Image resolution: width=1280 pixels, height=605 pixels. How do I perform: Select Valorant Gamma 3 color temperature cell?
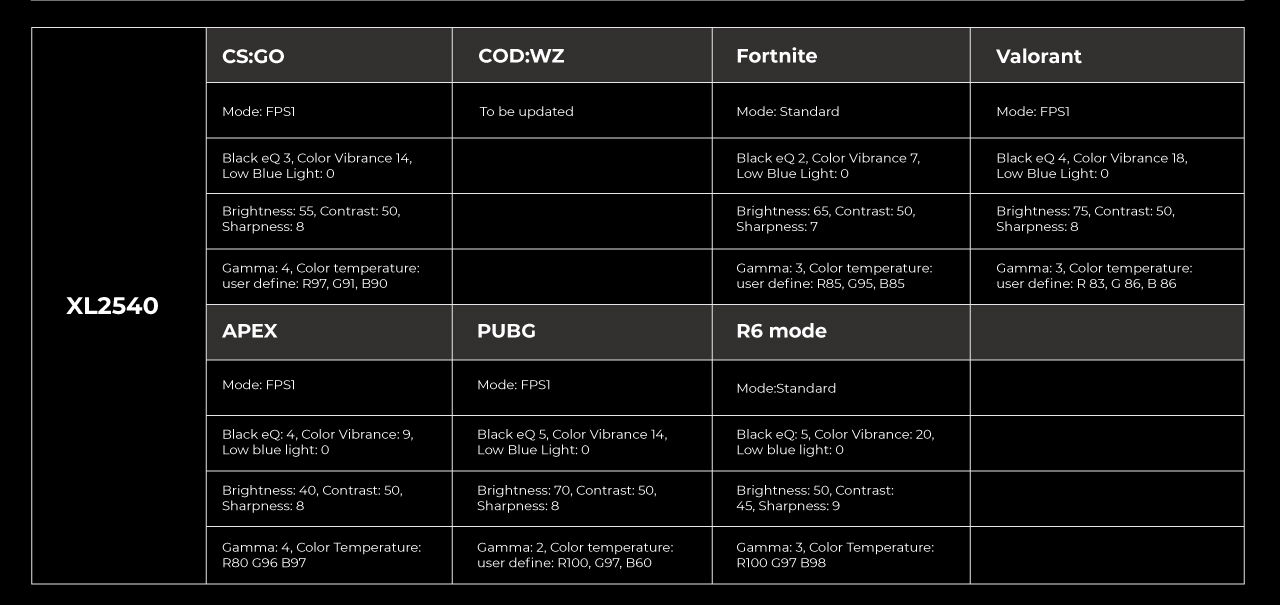(x=1107, y=277)
